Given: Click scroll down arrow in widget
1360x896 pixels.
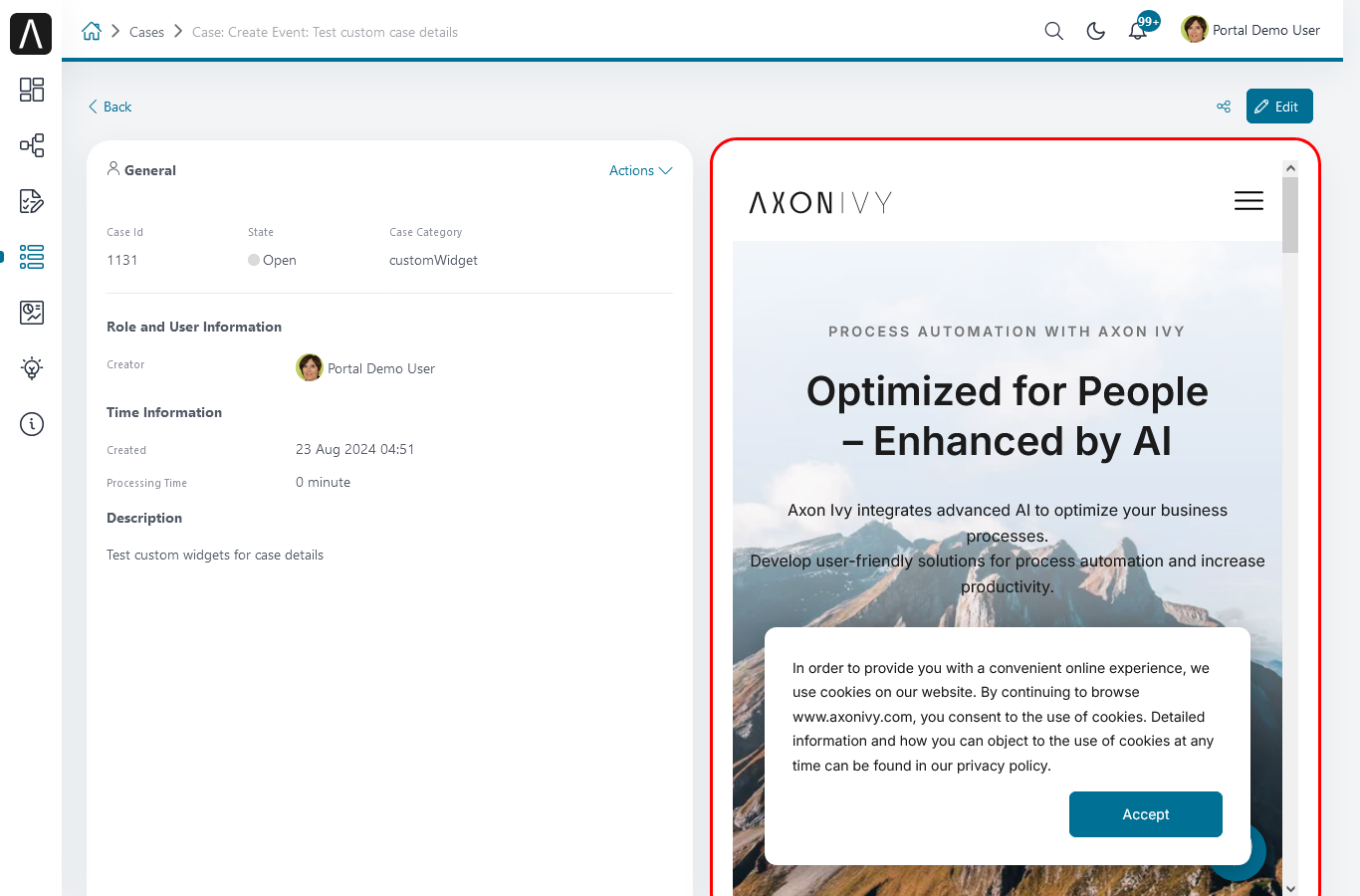Looking at the screenshot, I should click(1290, 888).
